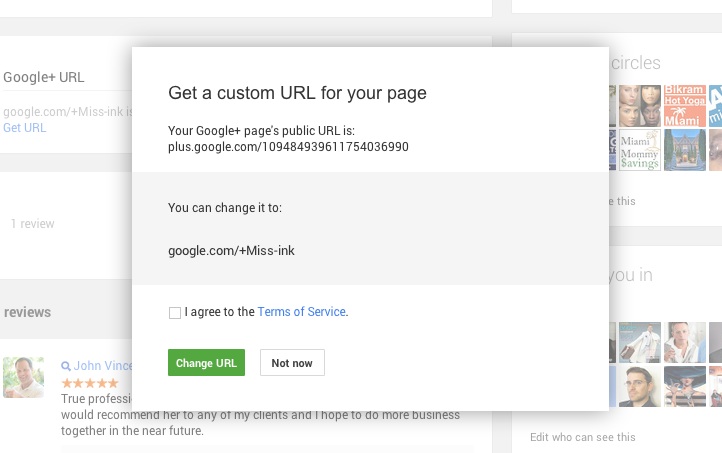Click the plus.google.com numeric public URL text

tap(288, 147)
